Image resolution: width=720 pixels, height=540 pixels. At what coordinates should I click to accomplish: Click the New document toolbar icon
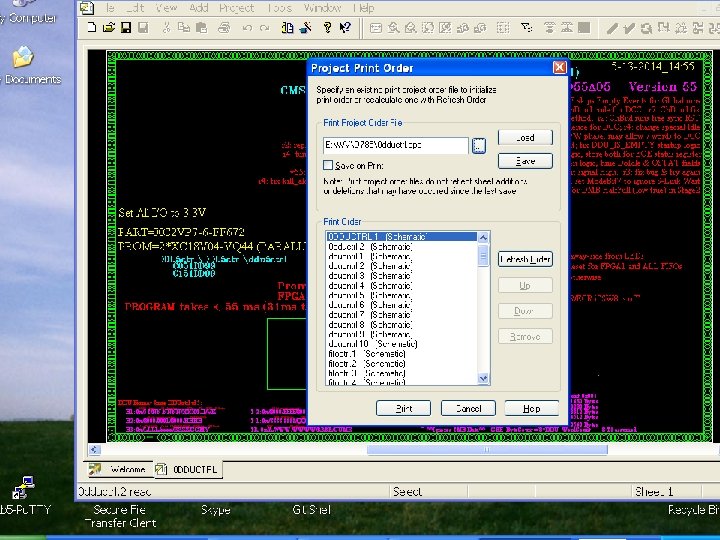coord(91,28)
